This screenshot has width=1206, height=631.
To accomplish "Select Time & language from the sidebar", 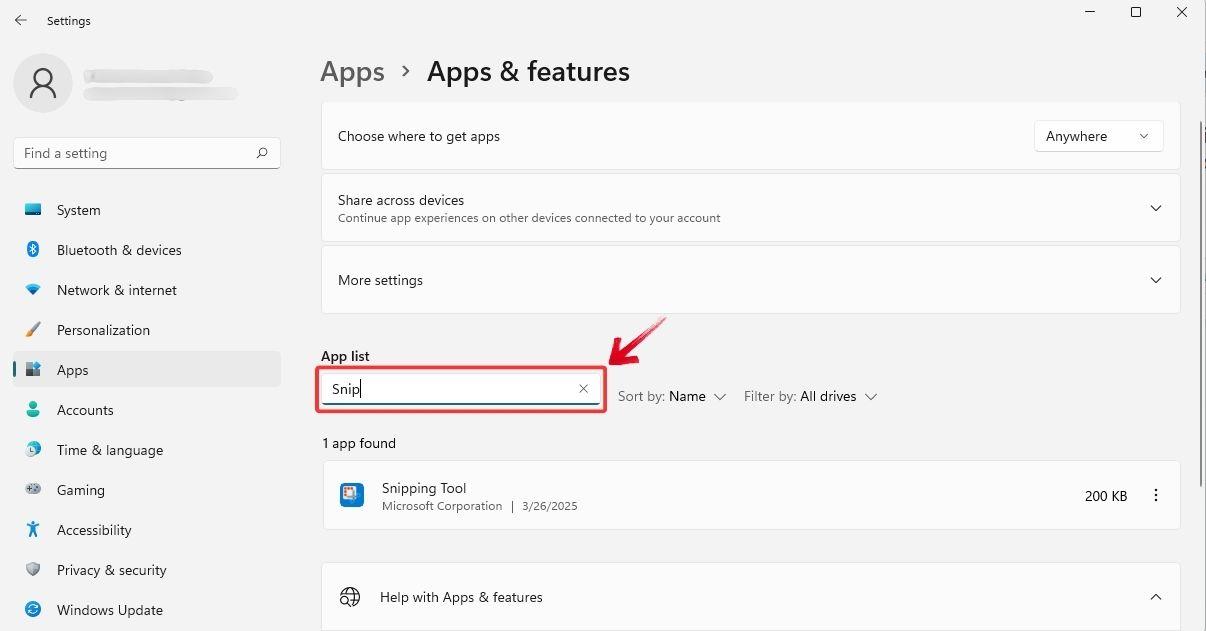I will tap(109, 450).
